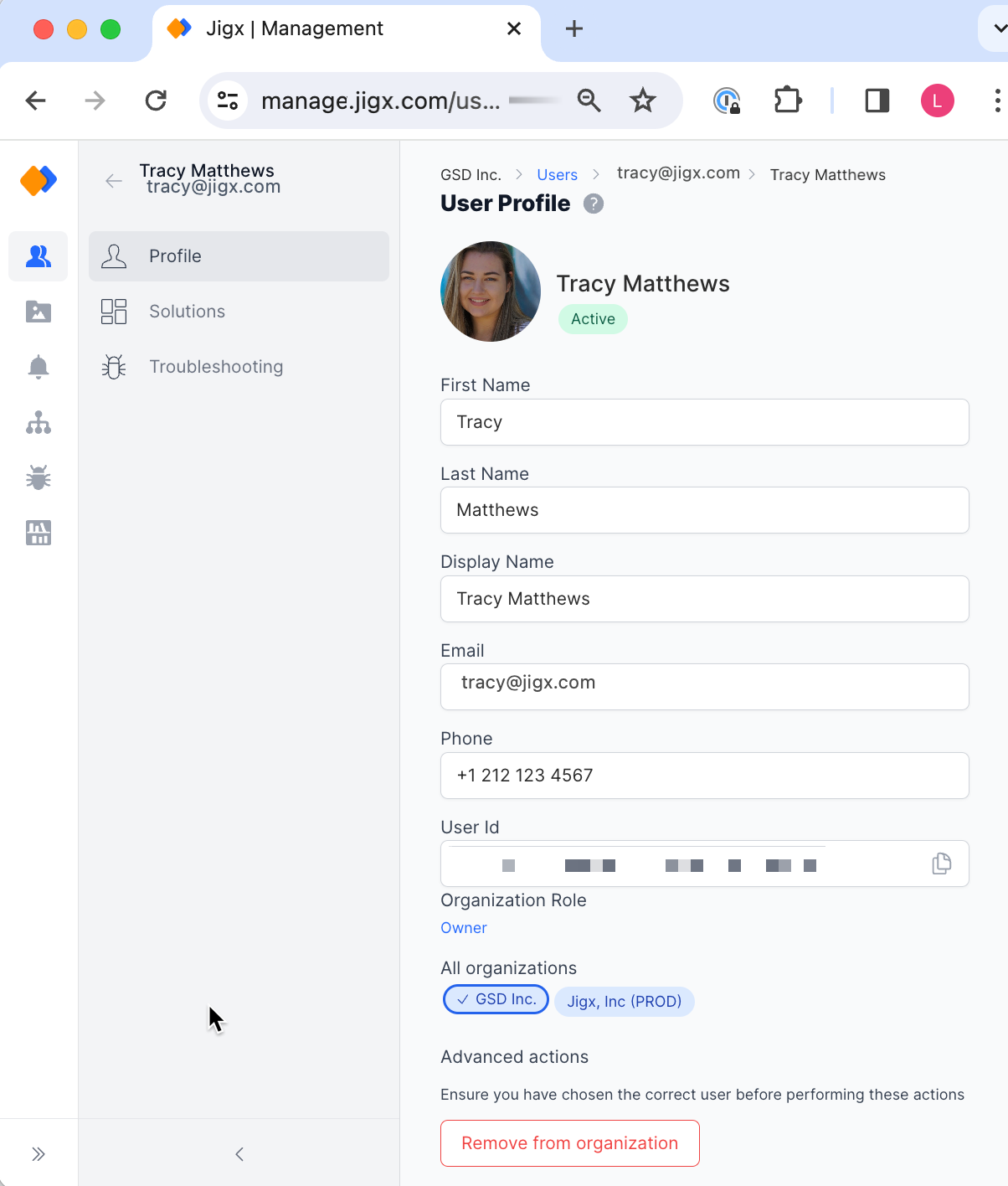
Task: Click Remove from organization button
Action: click(x=570, y=1143)
